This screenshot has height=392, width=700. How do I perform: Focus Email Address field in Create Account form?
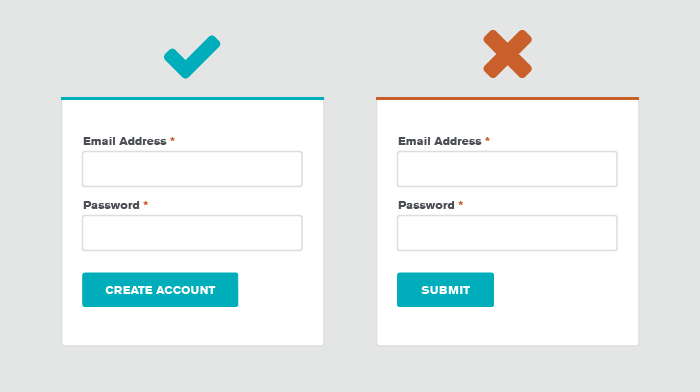point(192,169)
